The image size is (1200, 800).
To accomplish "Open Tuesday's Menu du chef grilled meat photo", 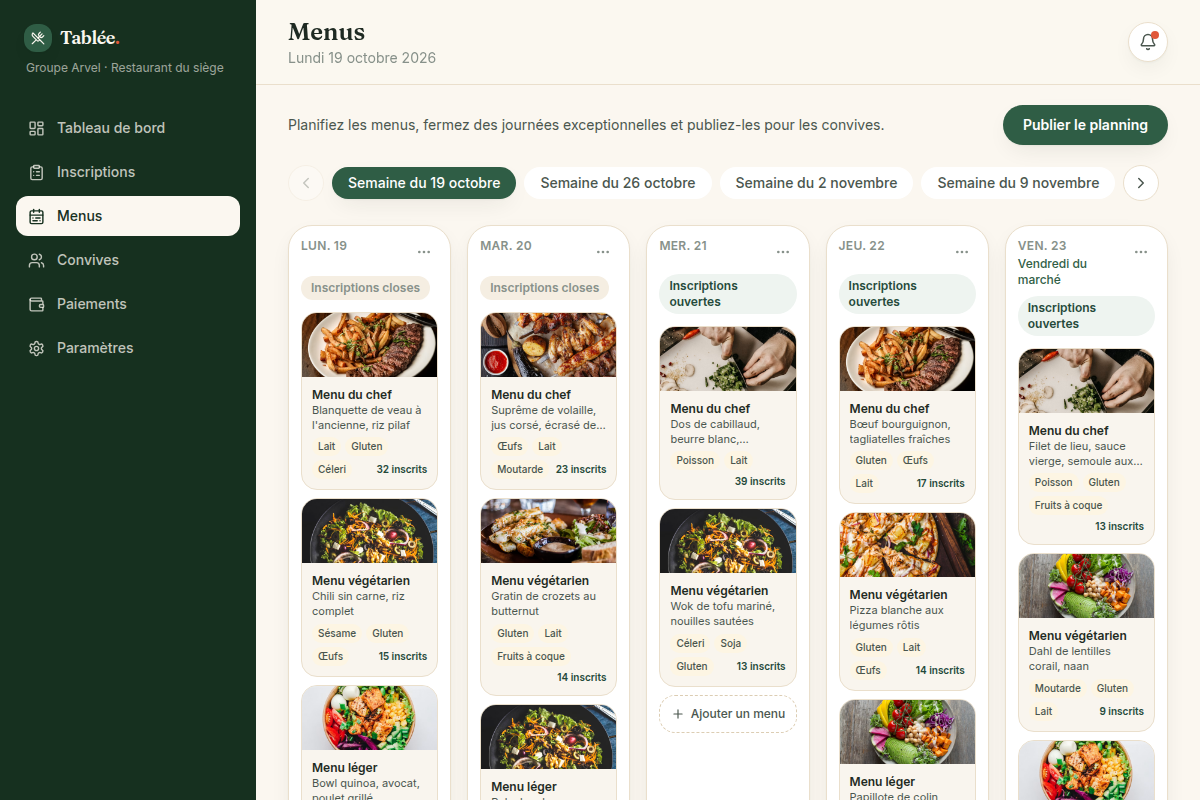I will tap(548, 345).
